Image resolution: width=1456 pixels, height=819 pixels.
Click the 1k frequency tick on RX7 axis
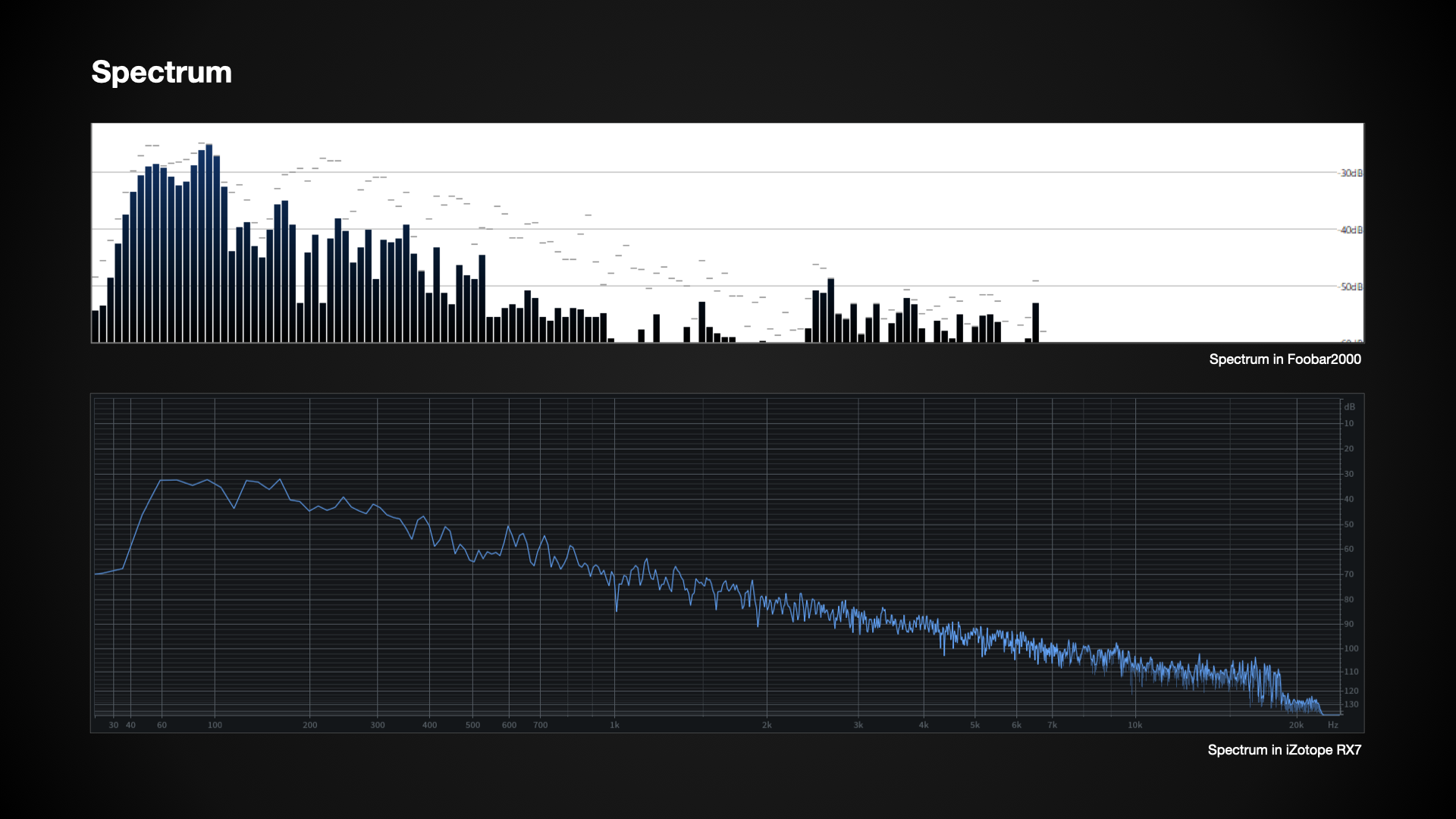click(x=614, y=725)
